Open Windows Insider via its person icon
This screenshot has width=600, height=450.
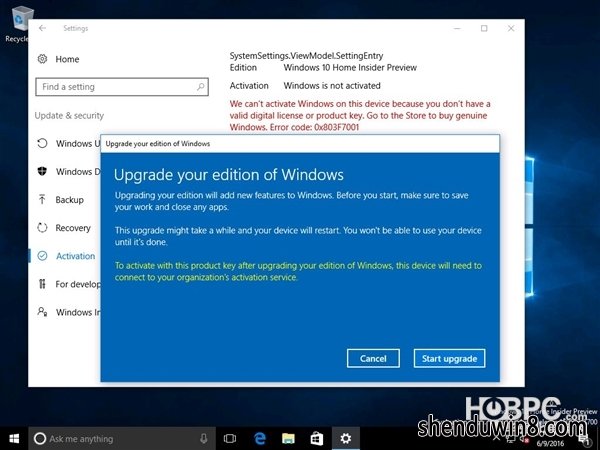click(42, 312)
